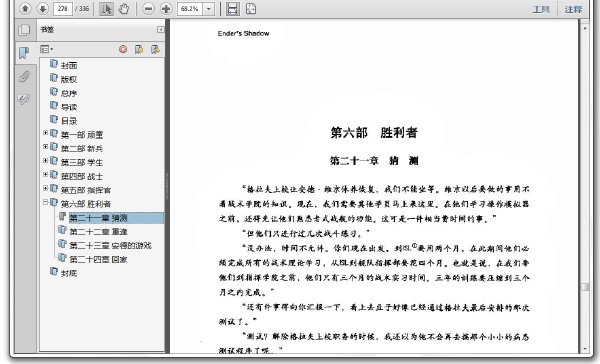Expand the 第三部 学生 bookmark node
600x364 pixels.
[x=46, y=160]
